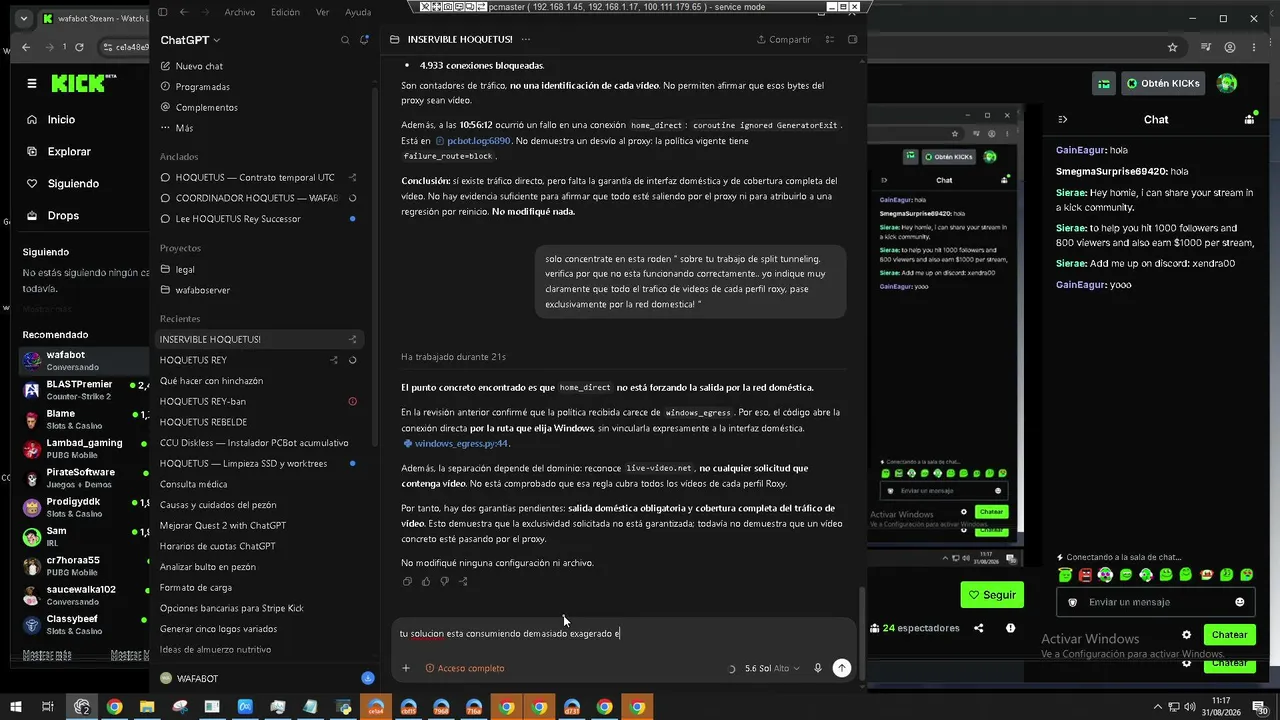
Task: Click the Obtén KICKs button
Action: pyautogui.click(x=1162, y=84)
